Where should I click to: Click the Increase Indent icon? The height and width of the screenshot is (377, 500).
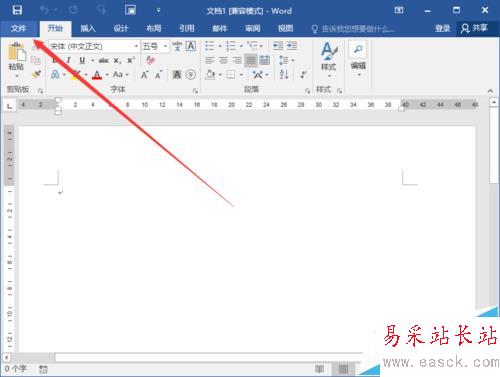click(292, 46)
